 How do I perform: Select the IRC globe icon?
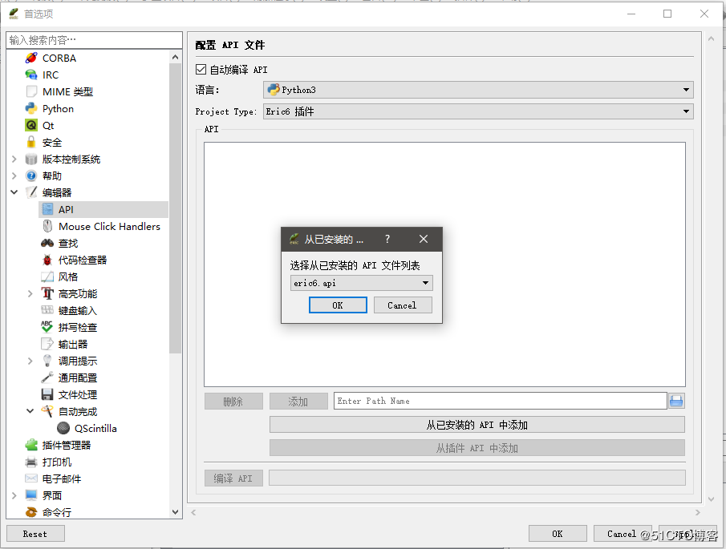(x=31, y=75)
